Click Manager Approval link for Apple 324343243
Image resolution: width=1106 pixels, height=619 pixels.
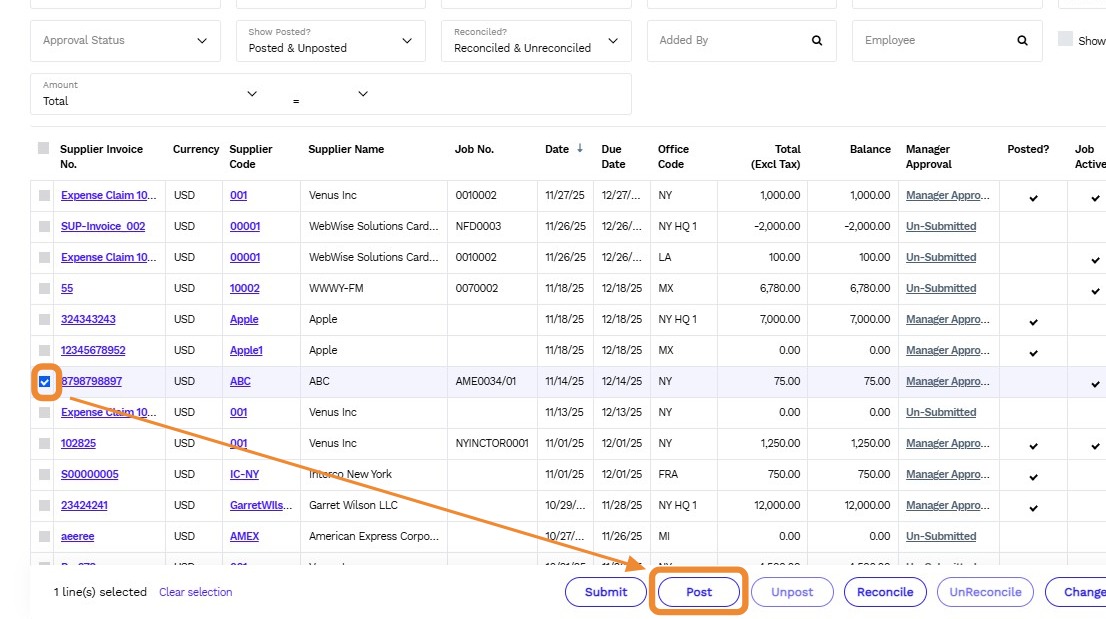coord(947,319)
